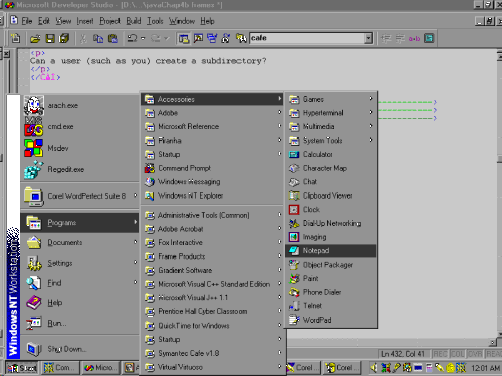Click the volume speaker tray icon

point(374,368)
